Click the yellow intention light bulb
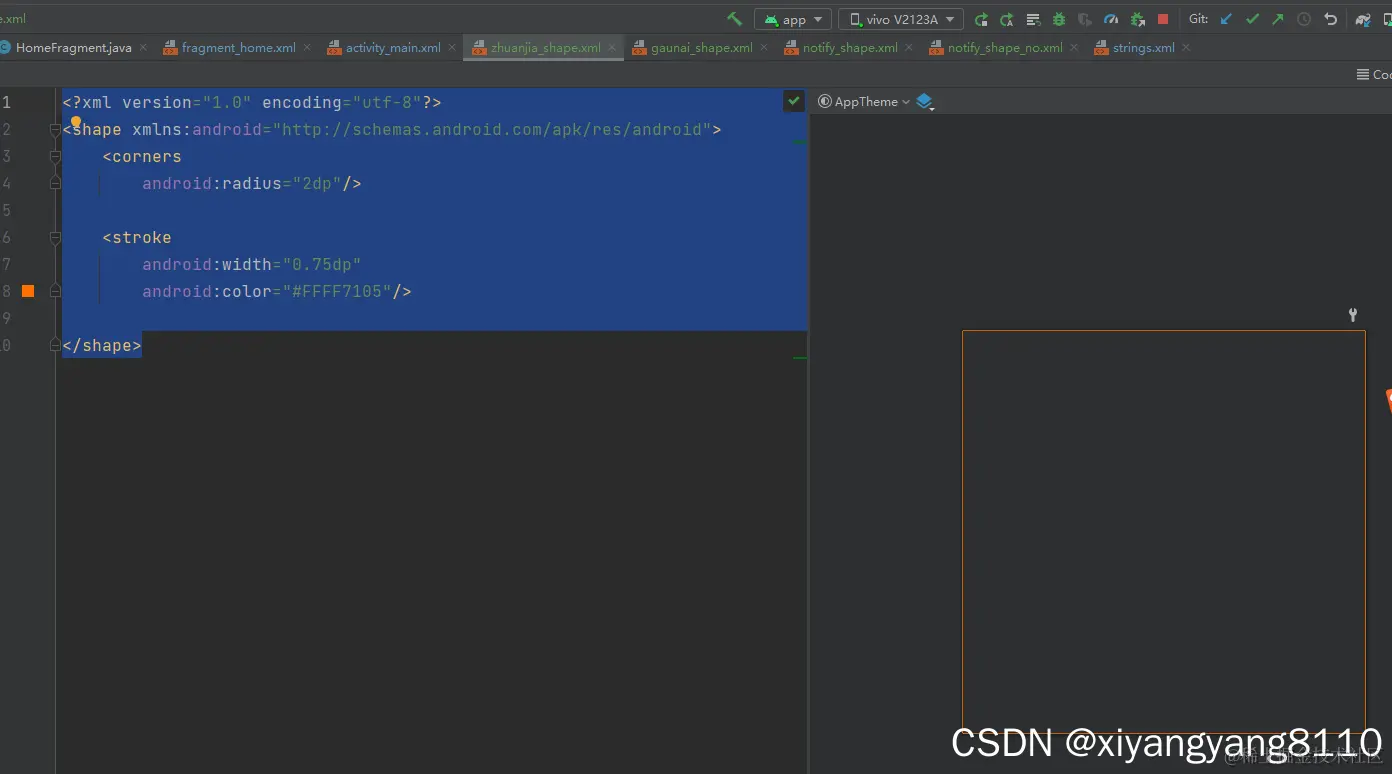This screenshot has height=774, width=1392. [x=75, y=122]
